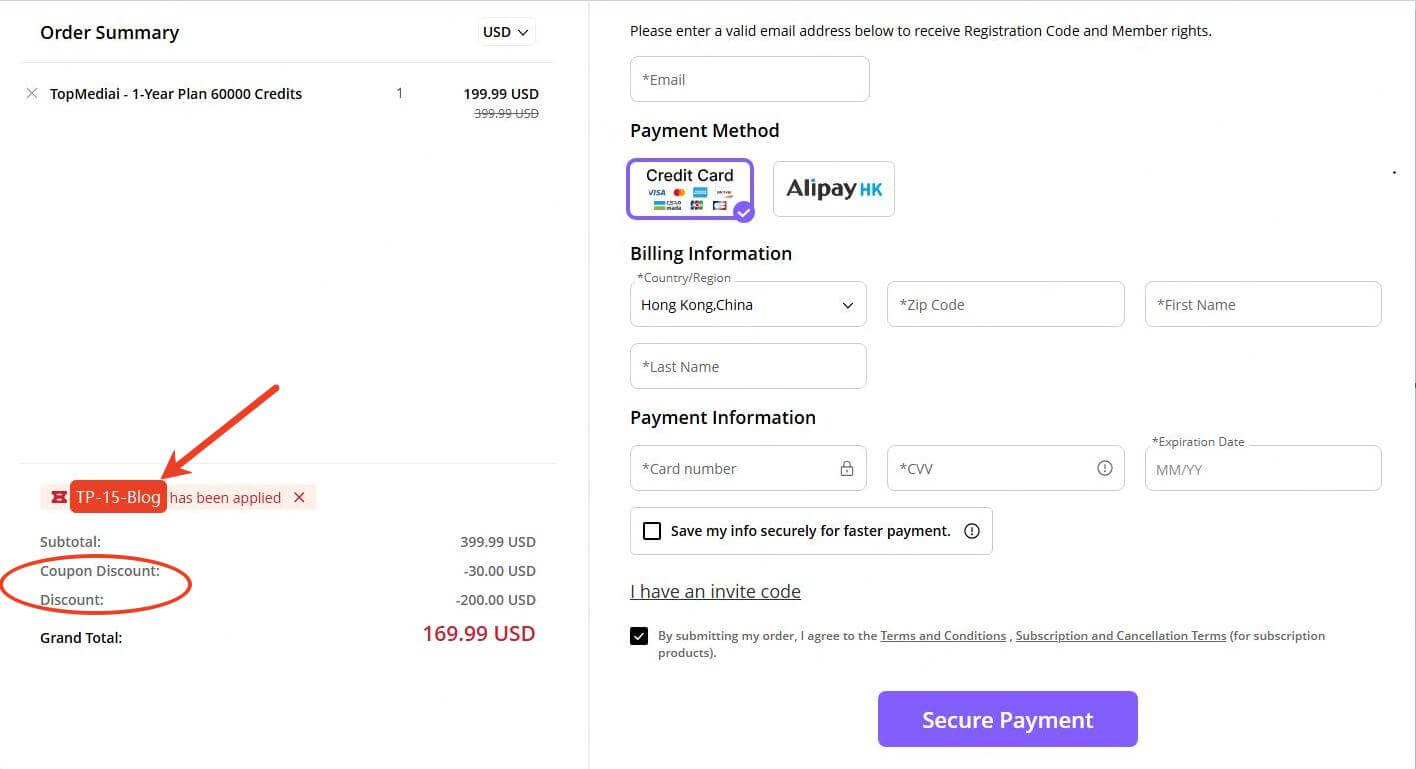Viewport: 1416px width, 769px height.
Task: Click the info icon in the CVV field
Action: (x=1105, y=468)
